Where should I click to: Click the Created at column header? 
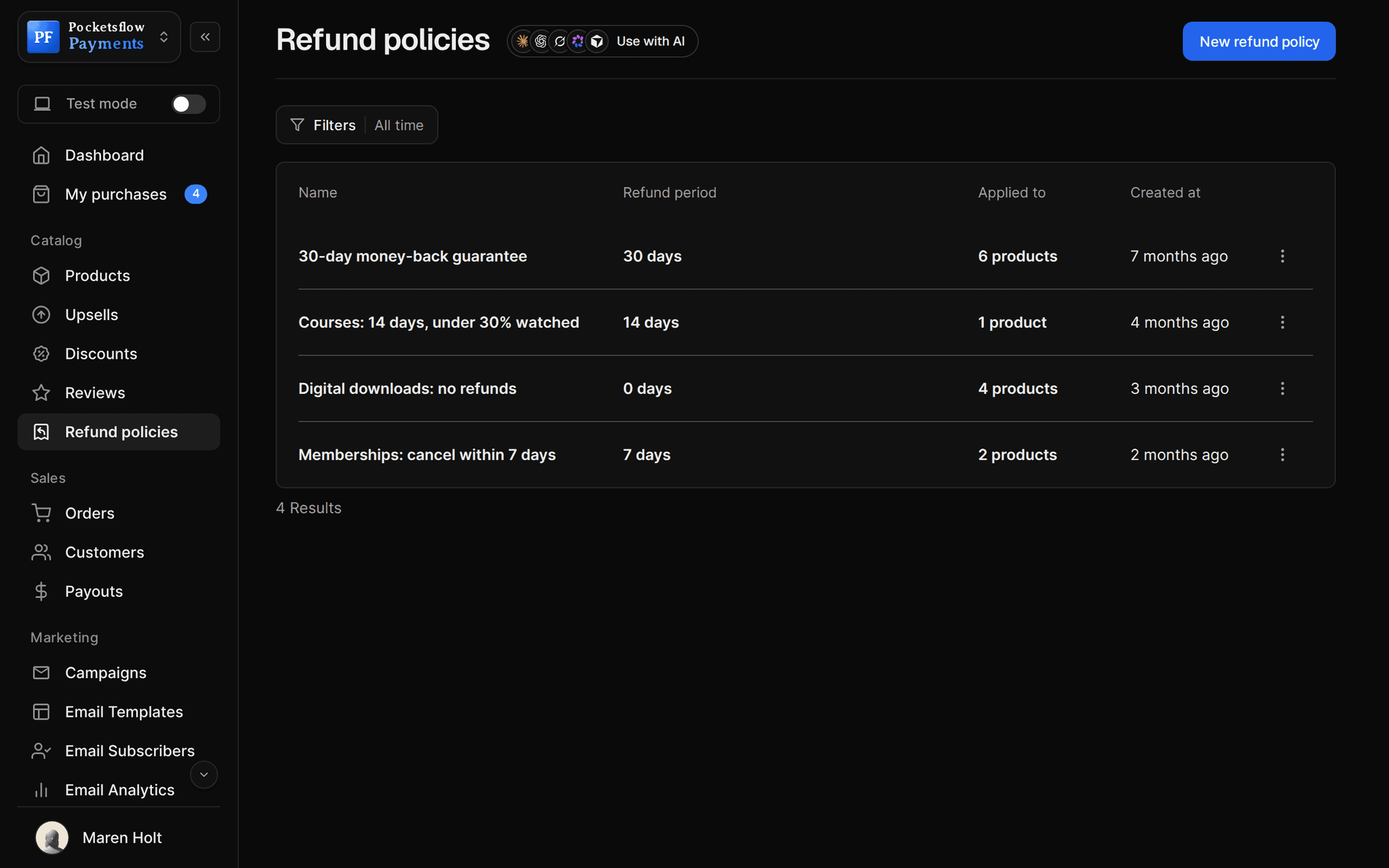[1165, 193]
